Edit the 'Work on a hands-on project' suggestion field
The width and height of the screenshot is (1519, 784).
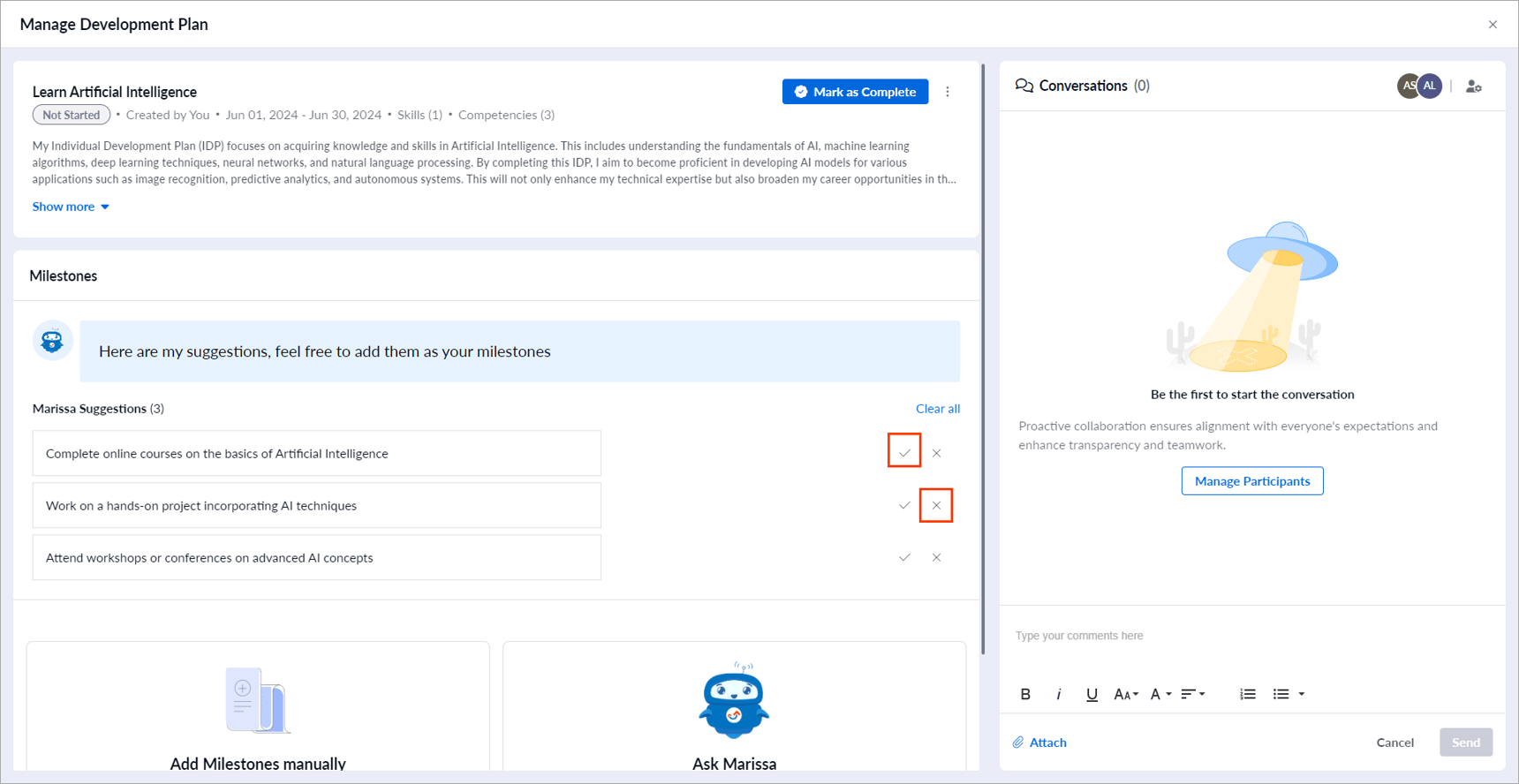click(x=317, y=505)
